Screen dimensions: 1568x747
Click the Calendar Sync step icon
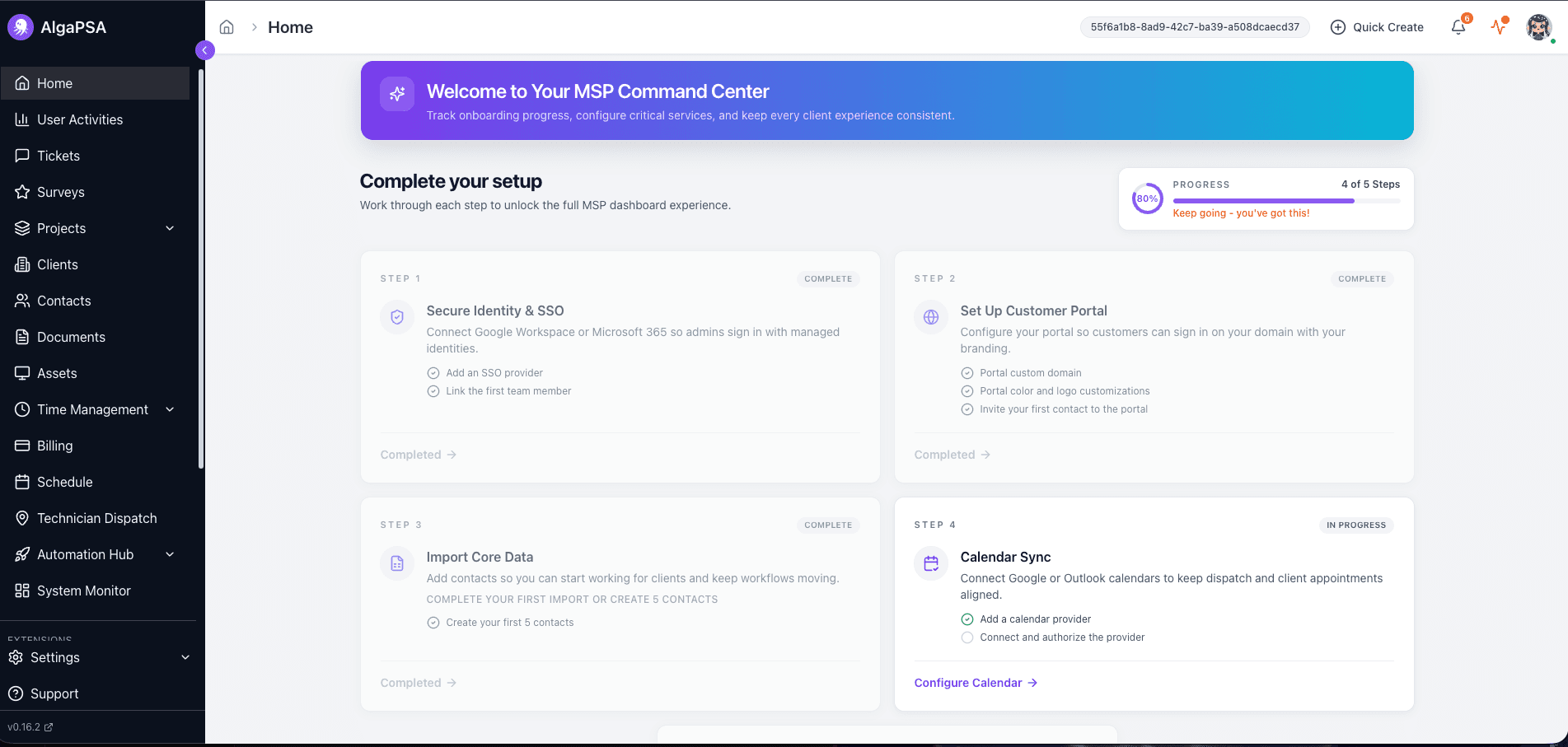pos(931,563)
